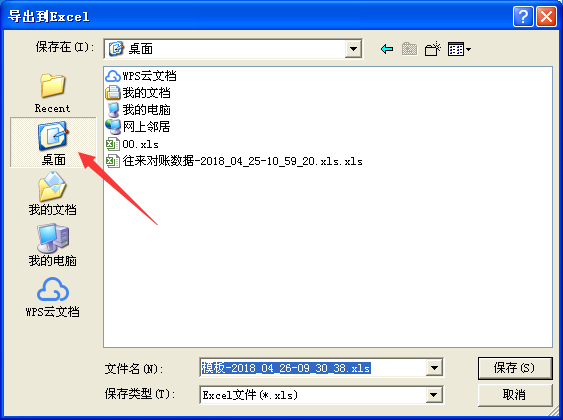The width and height of the screenshot is (563, 420).
Task: Expand the 保存类型 dropdown arrow
Action: tap(434, 395)
